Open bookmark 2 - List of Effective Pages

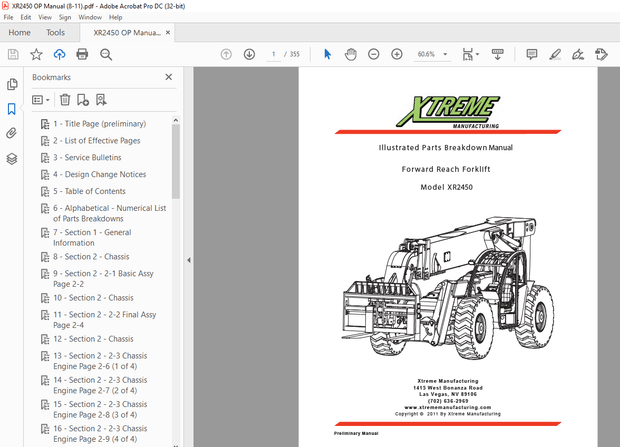tap(96, 140)
